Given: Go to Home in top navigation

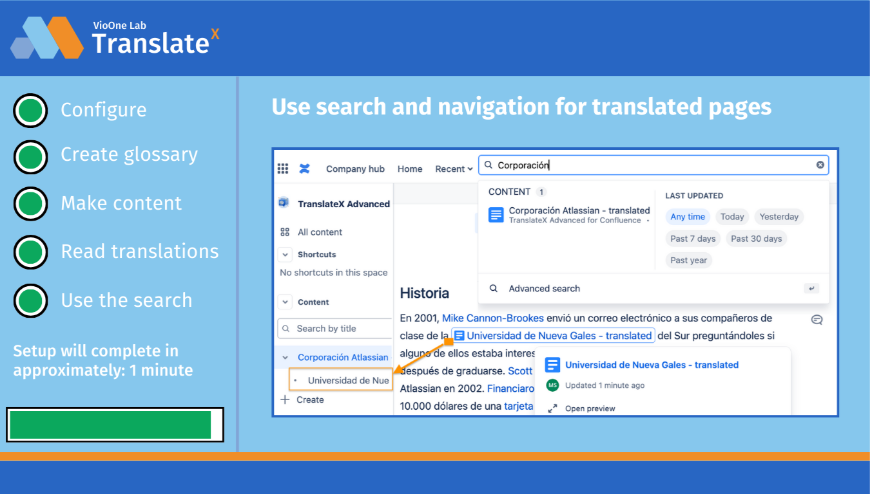Looking at the screenshot, I should 409,169.
